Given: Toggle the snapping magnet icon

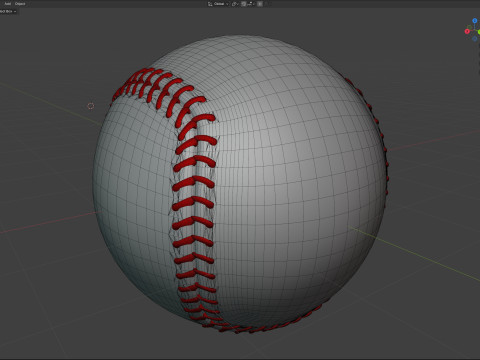Looking at the screenshot, I should tap(243, 4).
